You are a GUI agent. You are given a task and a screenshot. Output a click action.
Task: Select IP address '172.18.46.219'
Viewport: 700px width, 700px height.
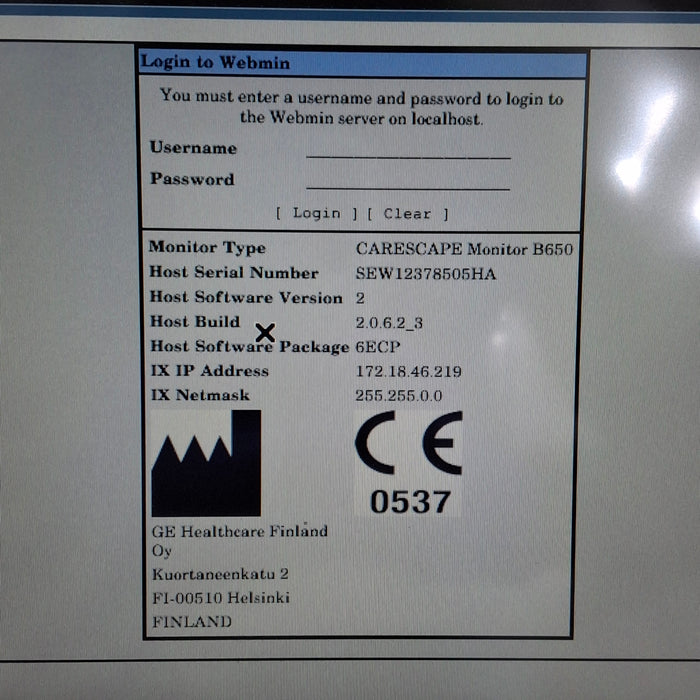pos(408,371)
